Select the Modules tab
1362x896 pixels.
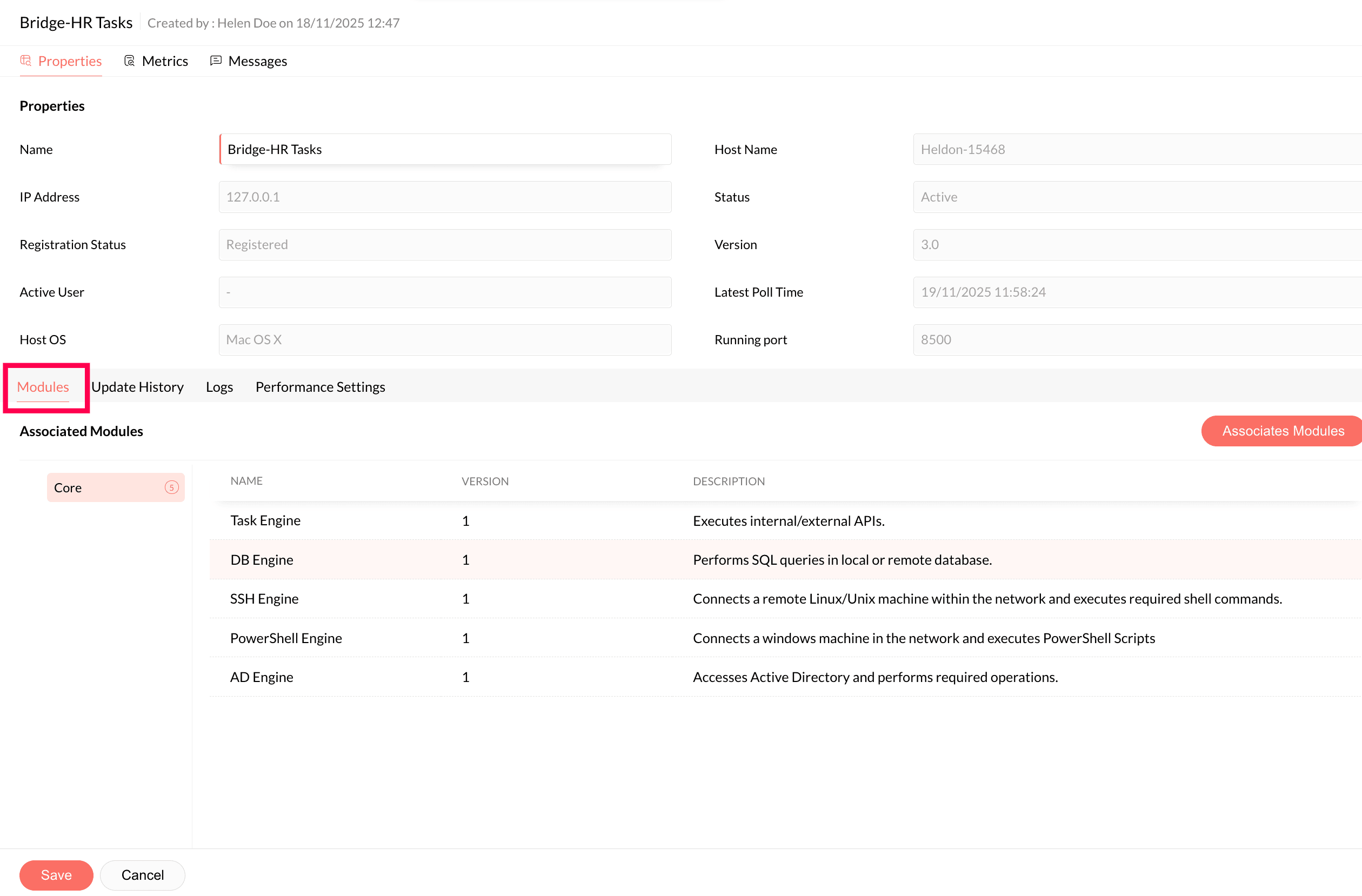pyautogui.click(x=43, y=387)
